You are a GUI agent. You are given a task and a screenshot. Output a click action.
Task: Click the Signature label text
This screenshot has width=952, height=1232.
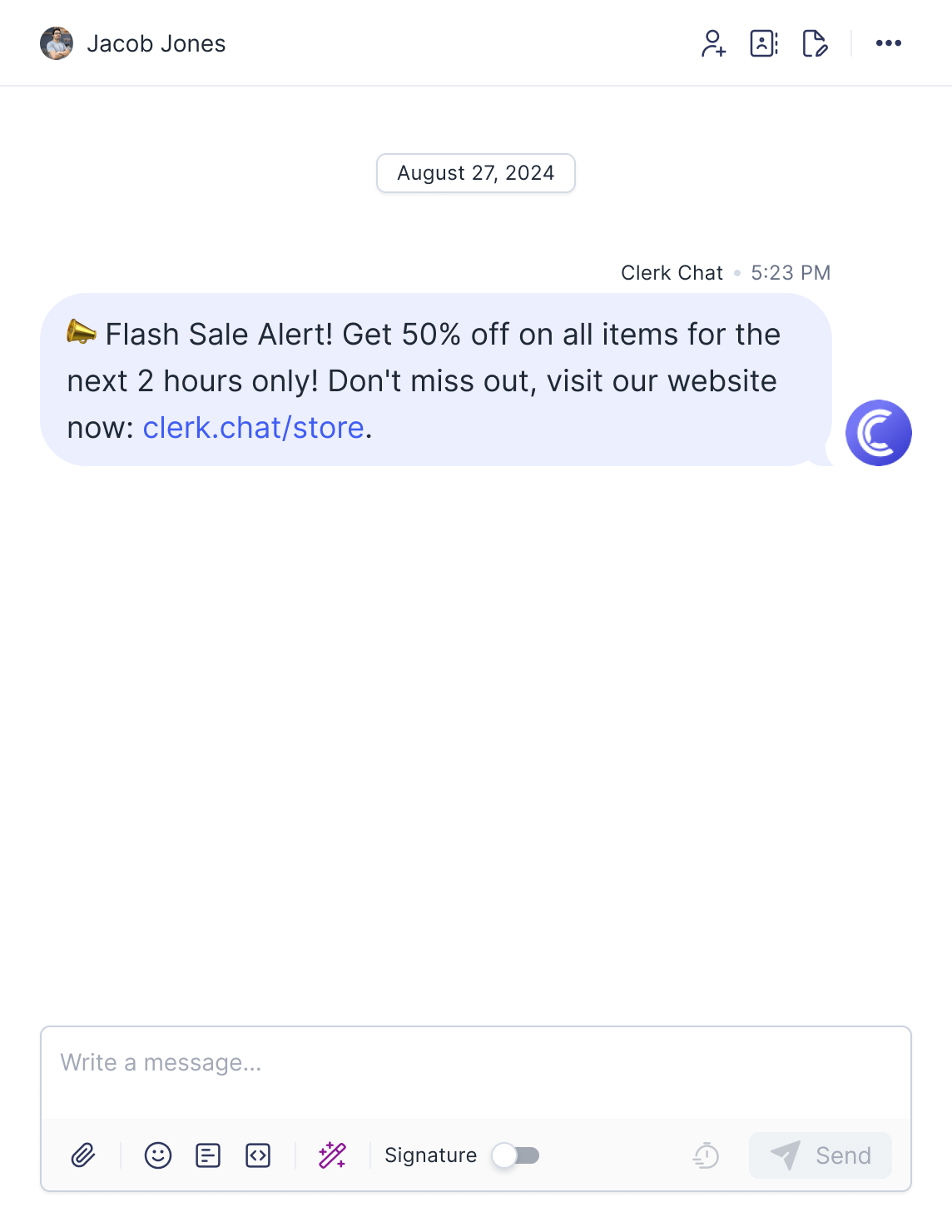431,1155
